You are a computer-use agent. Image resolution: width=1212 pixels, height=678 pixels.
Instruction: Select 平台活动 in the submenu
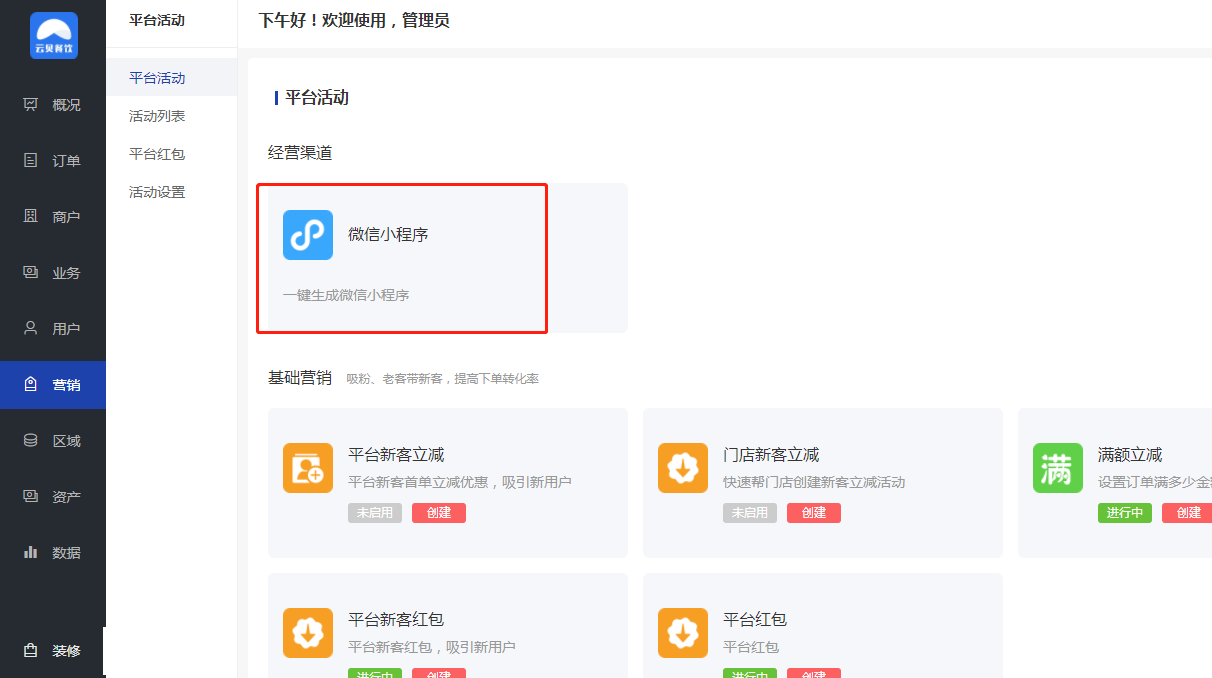coord(171,78)
